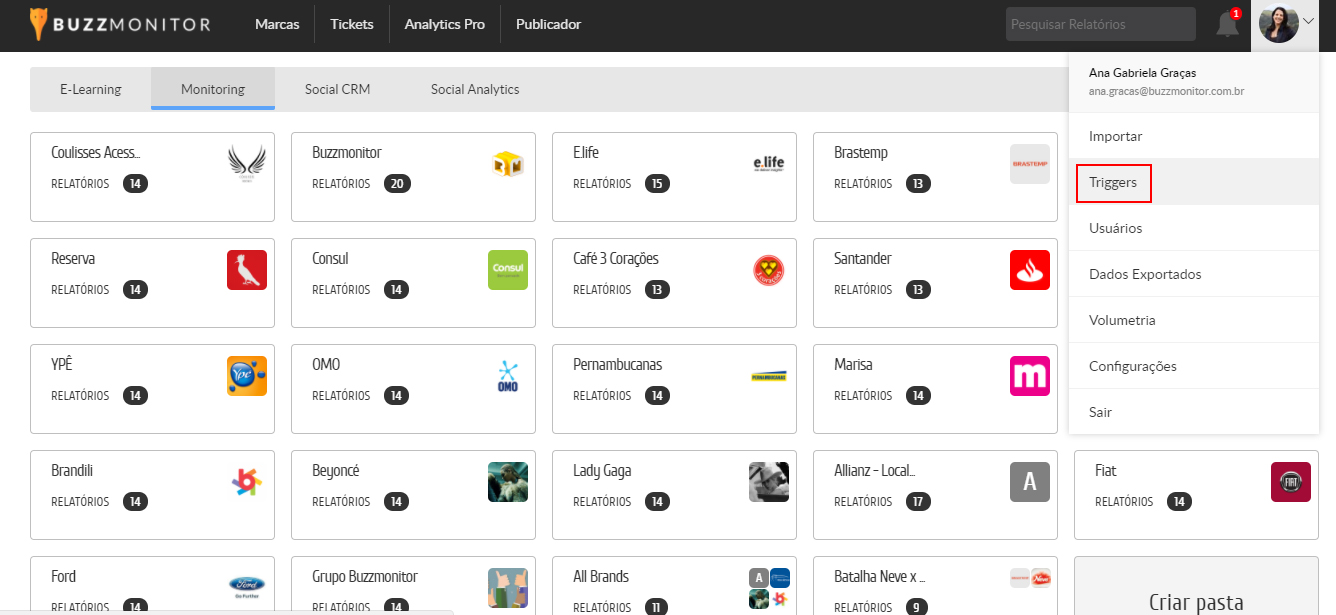Click the Criar pasta button

pyautogui.click(x=1196, y=601)
